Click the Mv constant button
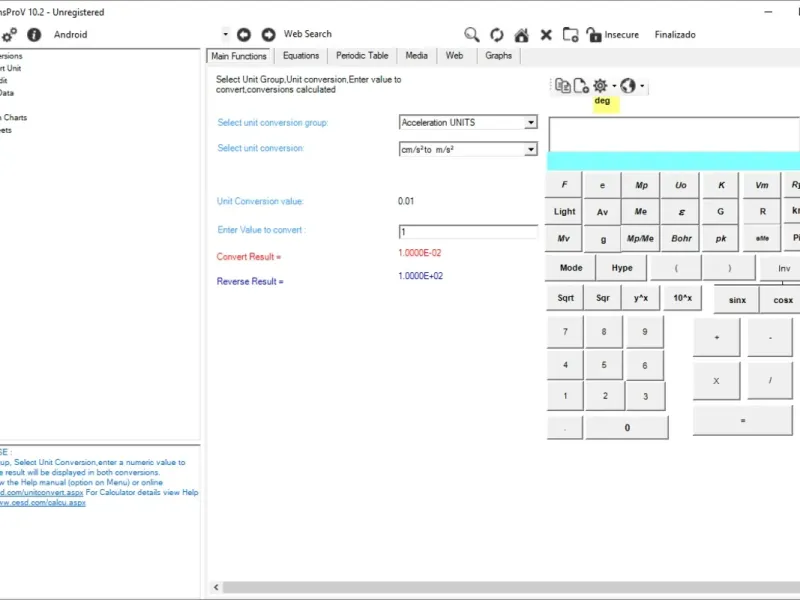Screen dimensions: 800x600 tap(563, 238)
